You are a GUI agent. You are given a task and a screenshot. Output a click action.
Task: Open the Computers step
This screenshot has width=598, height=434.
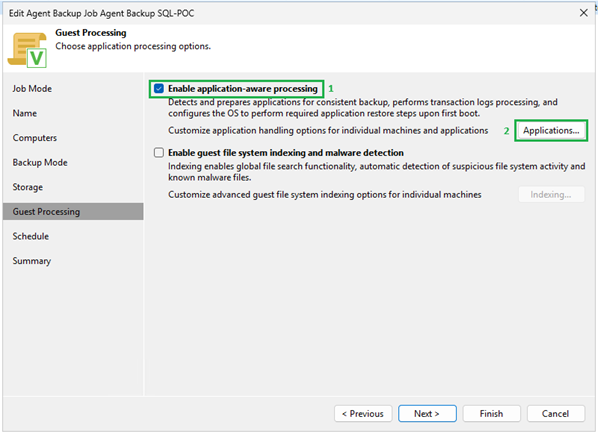(x=35, y=138)
